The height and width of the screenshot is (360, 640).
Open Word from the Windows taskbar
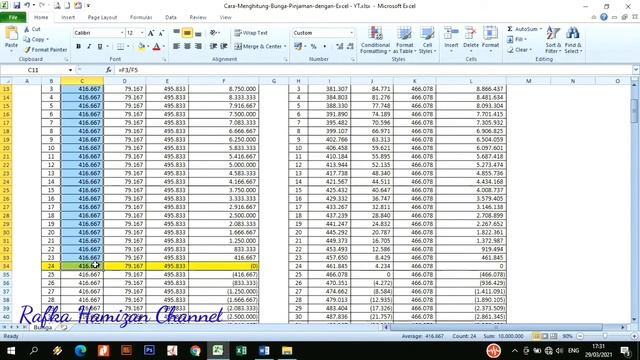click(x=264, y=350)
